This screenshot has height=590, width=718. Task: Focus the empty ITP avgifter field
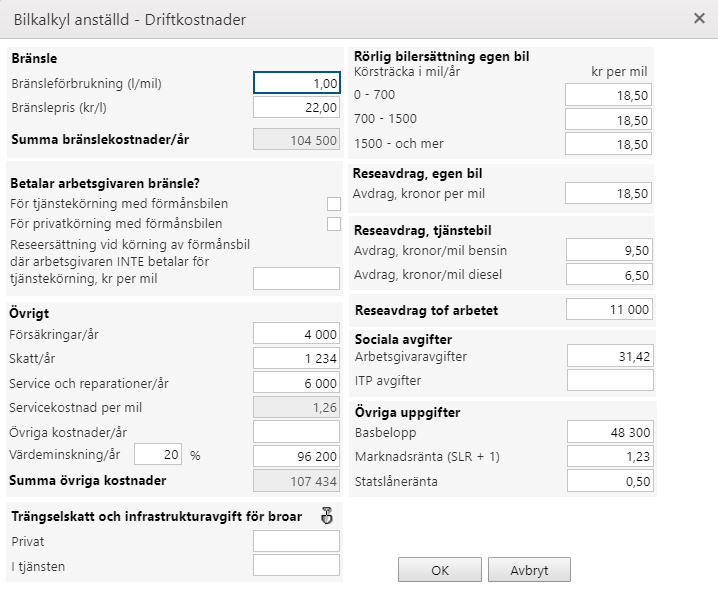coord(610,380)
